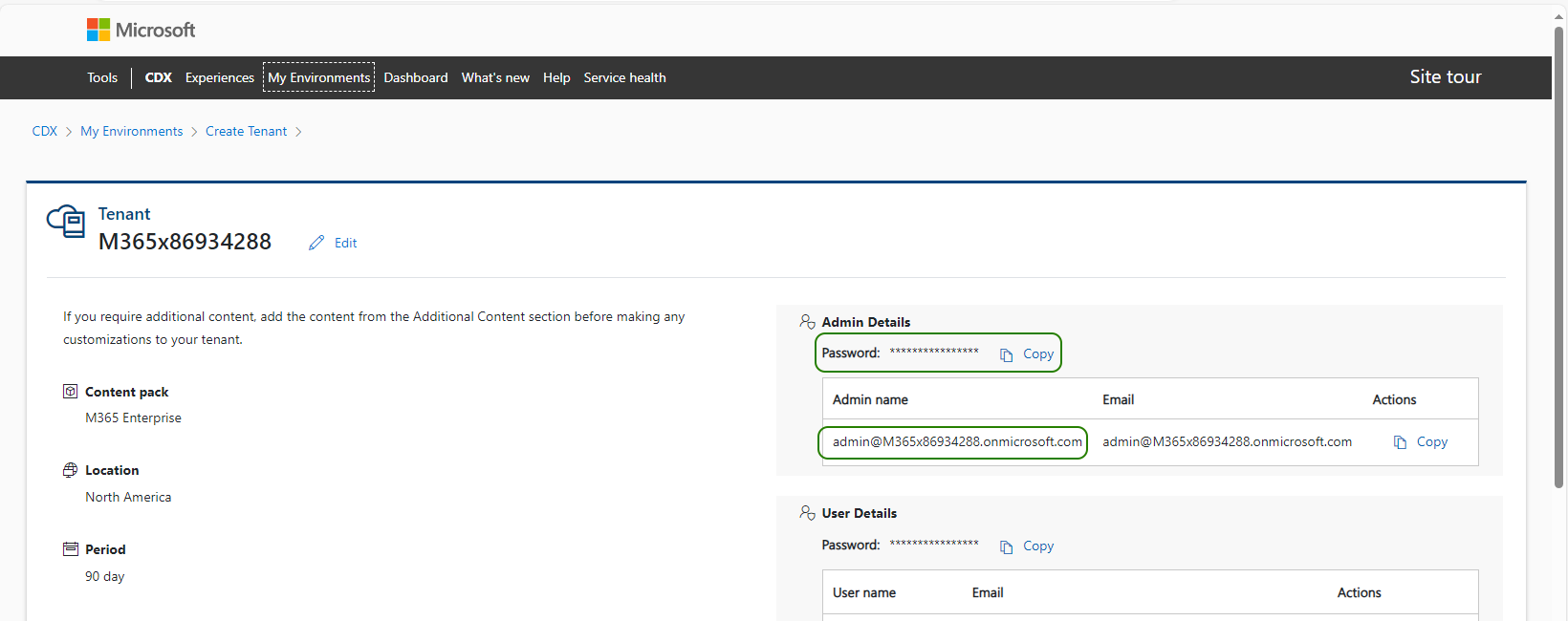Click Actions column header in admin table

1394,399
